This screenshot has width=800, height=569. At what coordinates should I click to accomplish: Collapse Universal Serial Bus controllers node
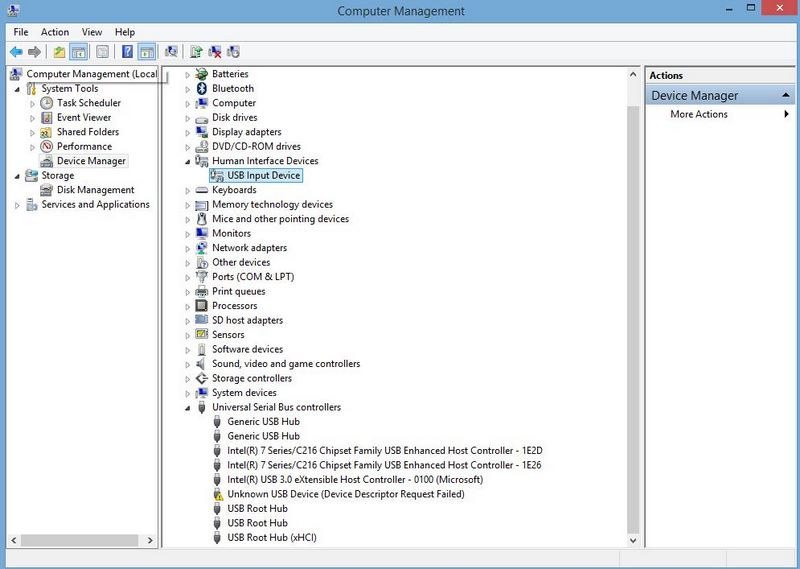tap(187, 408)
